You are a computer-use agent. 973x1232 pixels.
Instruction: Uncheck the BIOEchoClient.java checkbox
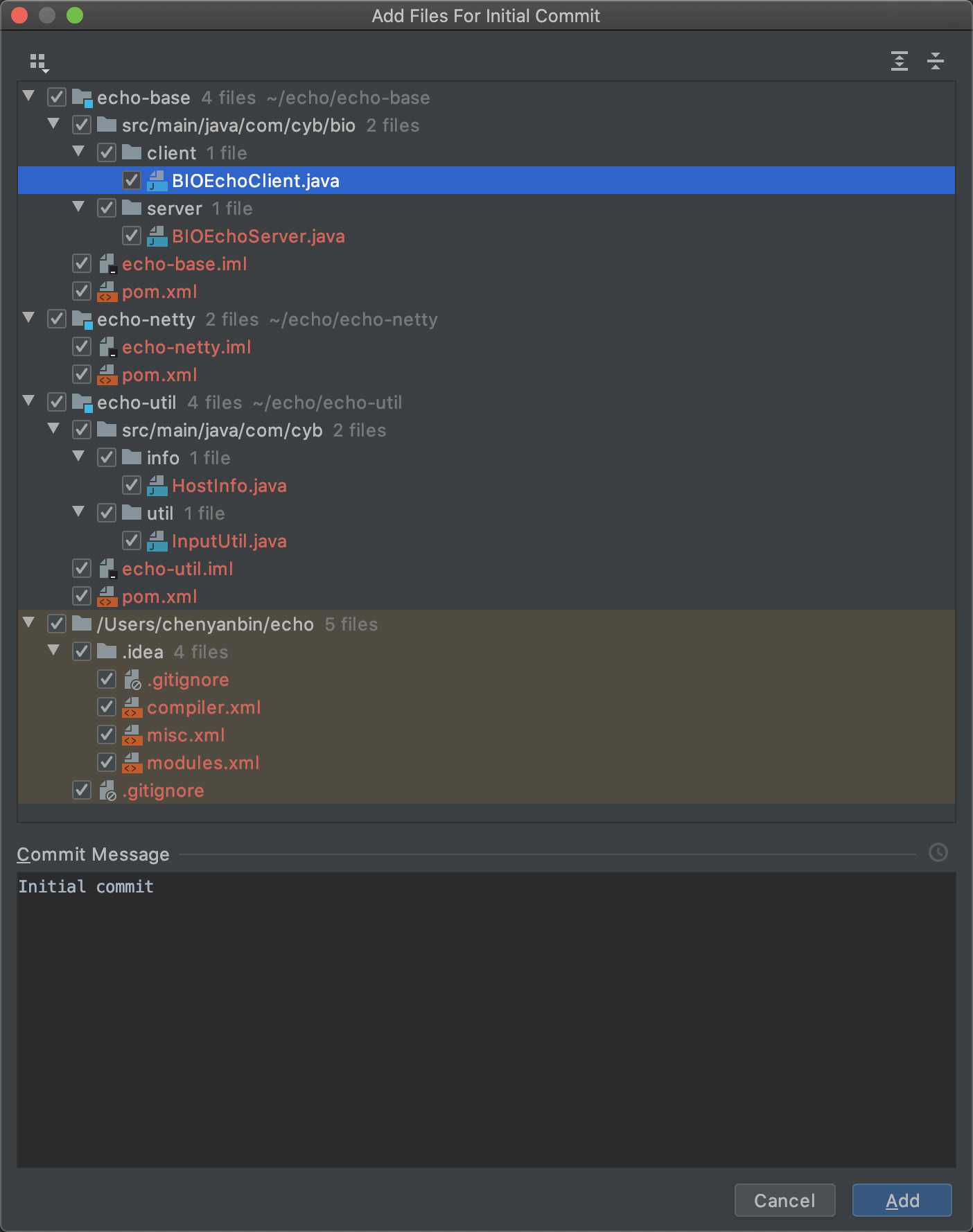click(132, 180)
